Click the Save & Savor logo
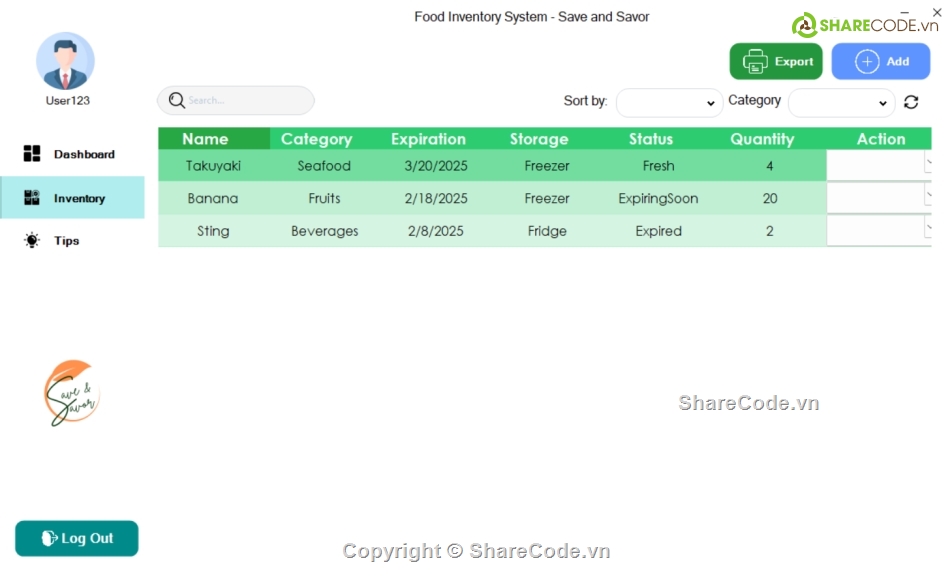 click(x=71, y=393)
